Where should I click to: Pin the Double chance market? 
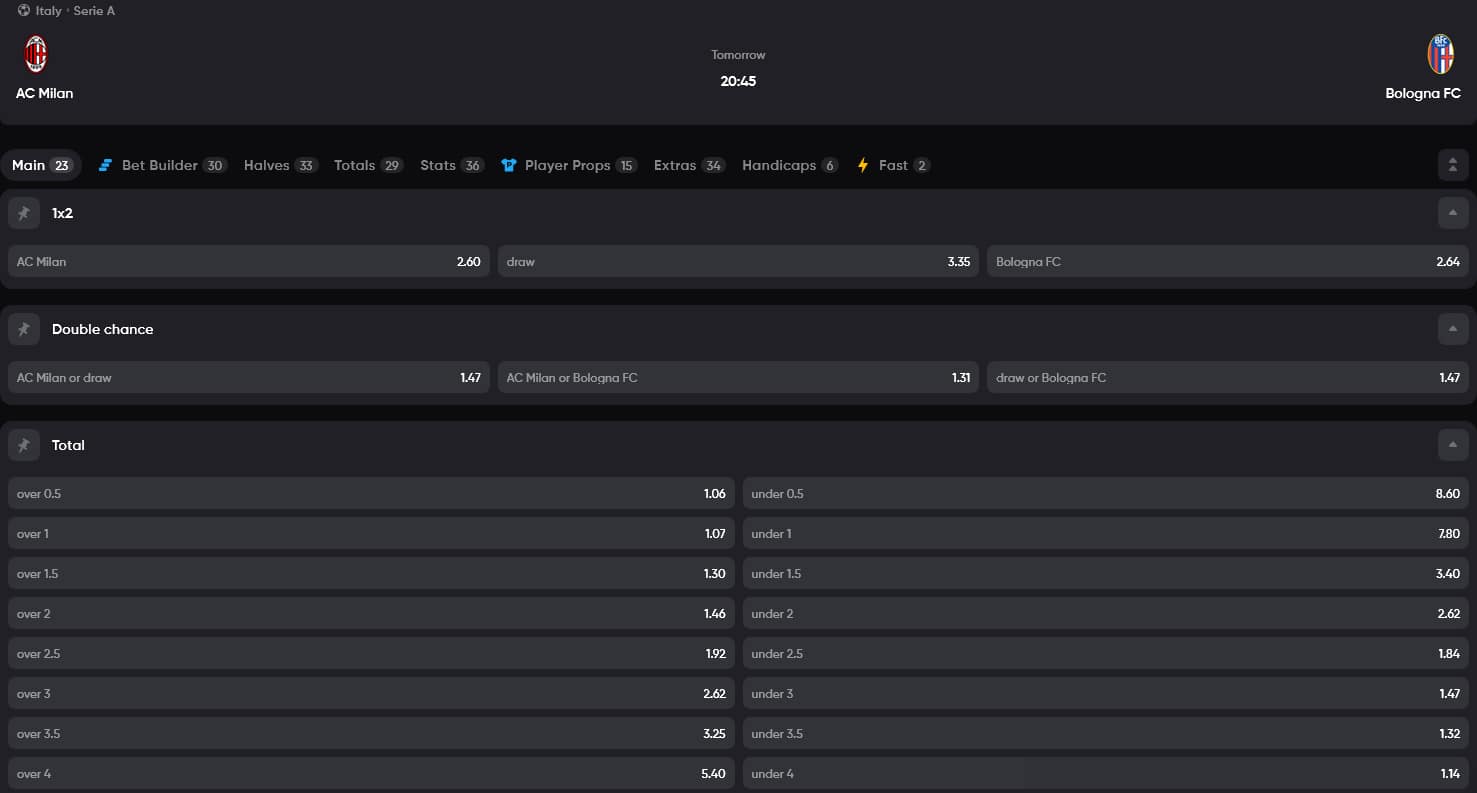click(x=24, y=329)
